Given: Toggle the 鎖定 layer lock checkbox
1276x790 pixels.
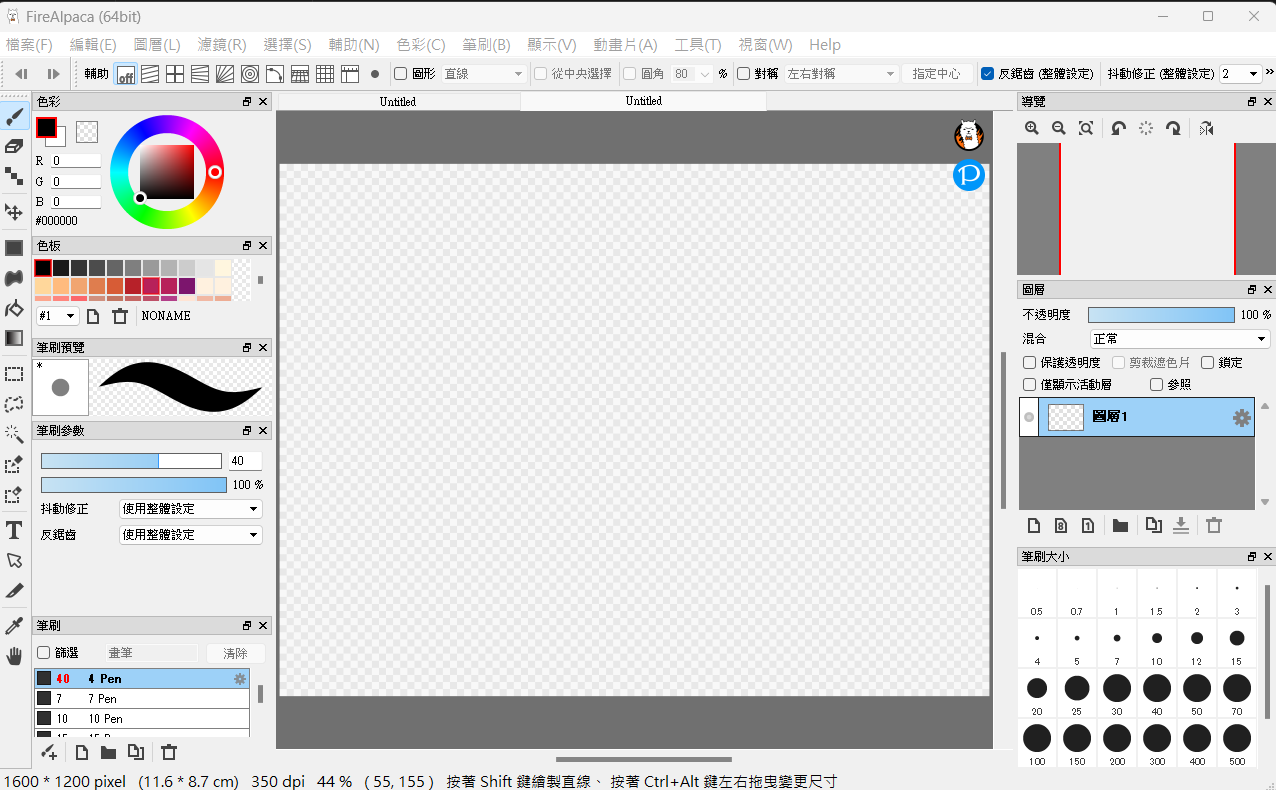Looking at the screenshot, I should point(1208,362).
